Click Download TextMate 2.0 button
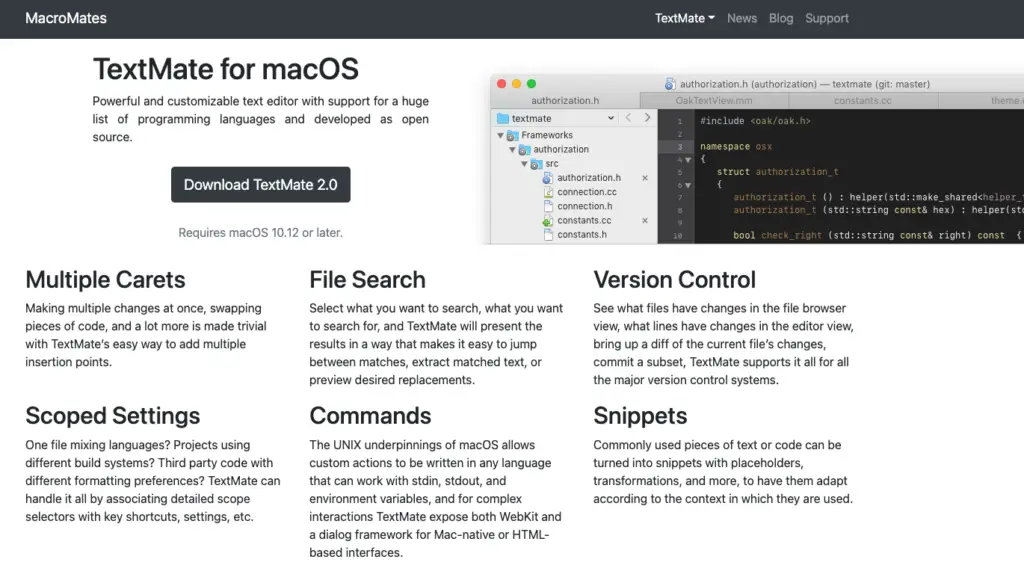The width and height of the screenshot is (1024, 577). click(x=261, y=185)
